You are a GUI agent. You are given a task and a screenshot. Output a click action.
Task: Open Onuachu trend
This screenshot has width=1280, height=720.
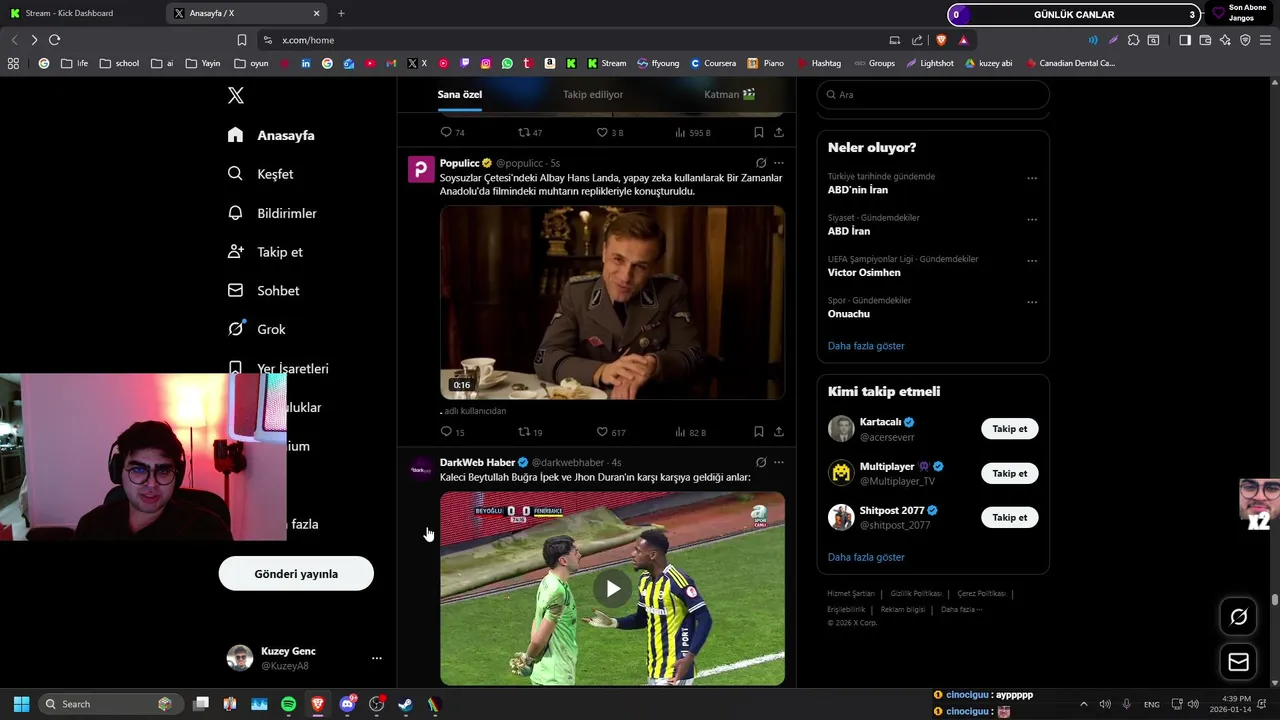[849, 314]
